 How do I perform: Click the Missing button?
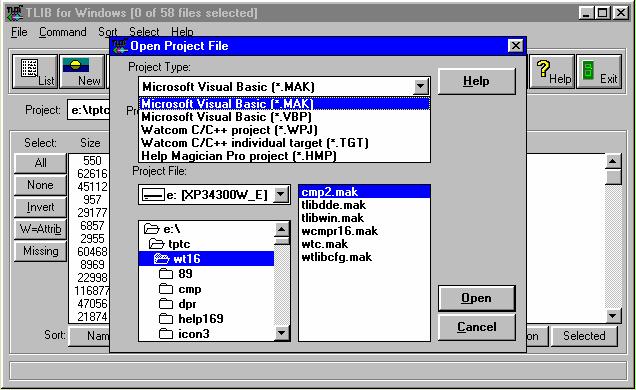40,251
